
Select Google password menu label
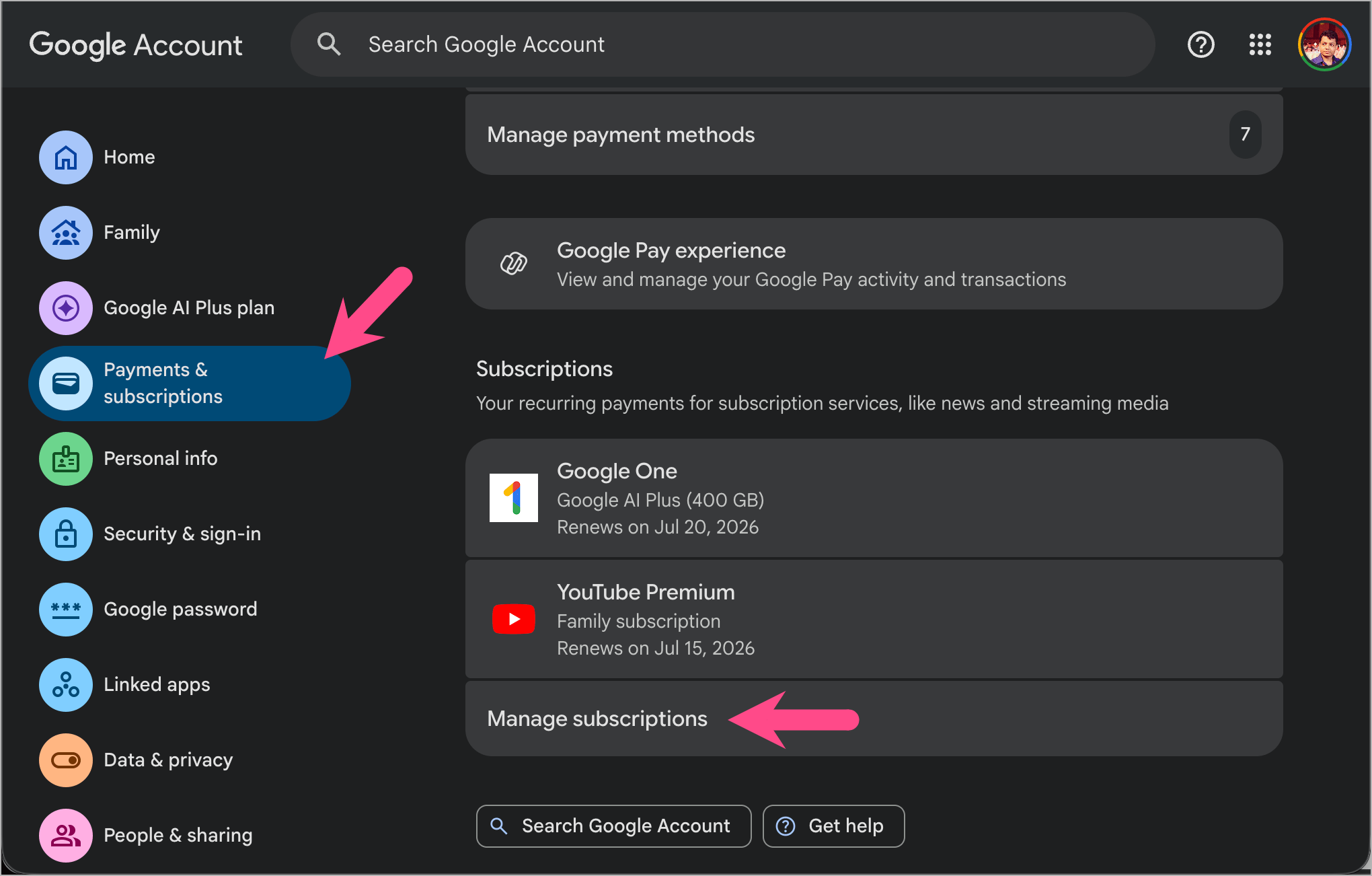tap(180, 610)
